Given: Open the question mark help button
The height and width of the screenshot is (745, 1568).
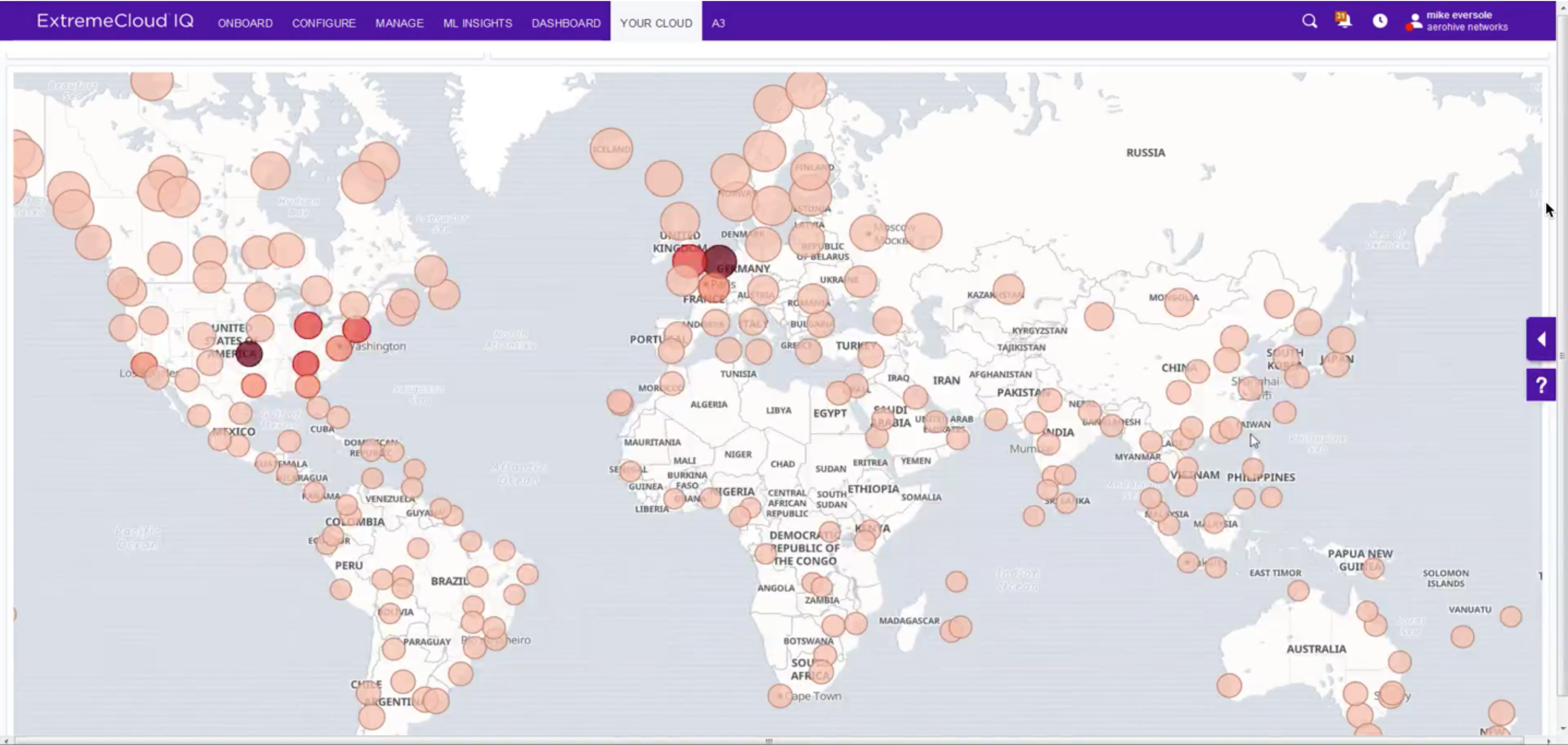Looking at the screenshot, I should (1541, 385).
